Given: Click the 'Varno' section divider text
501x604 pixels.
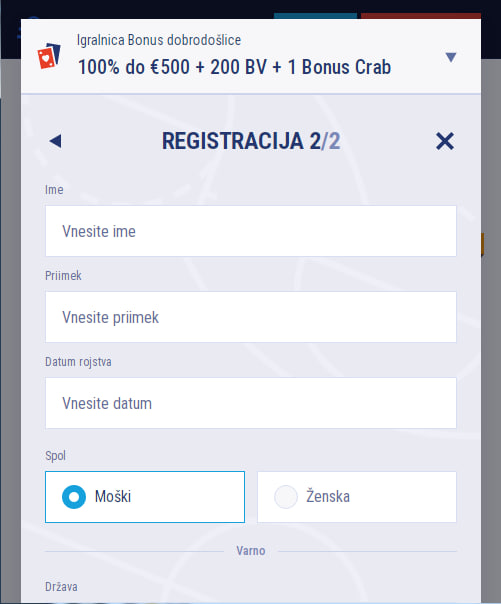Looking at the screenshot, I should pos(251,551).
